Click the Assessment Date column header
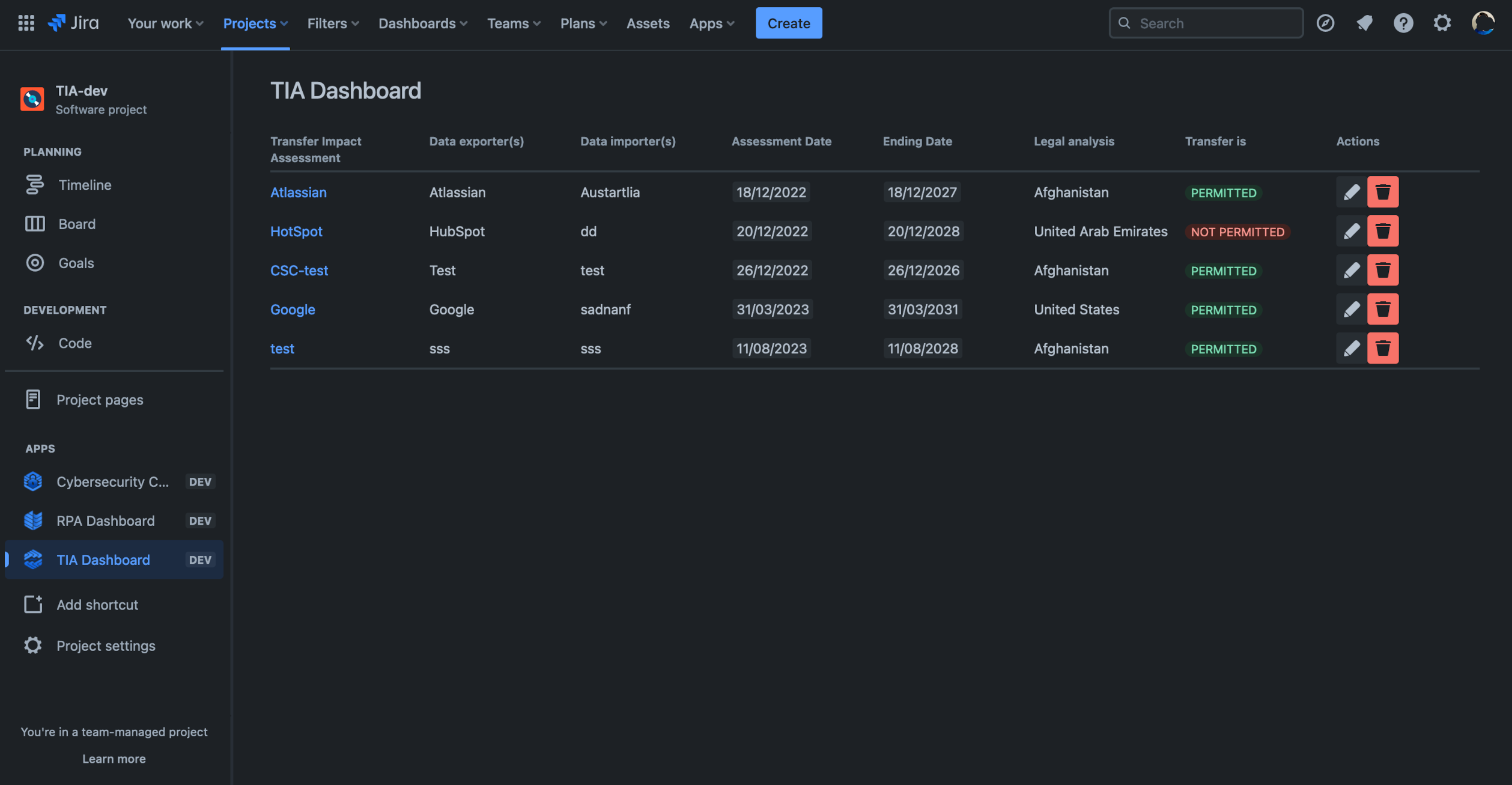The image size is (1512, 785). click(x=782, y=141)
